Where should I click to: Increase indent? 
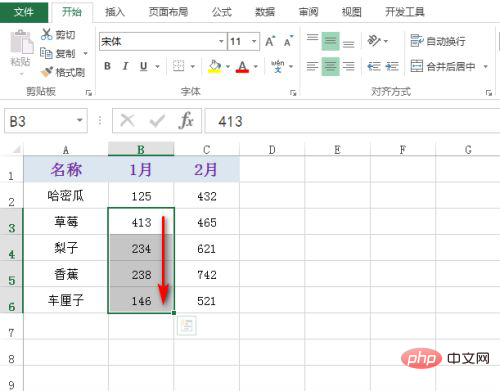click(x=392, y=66)
